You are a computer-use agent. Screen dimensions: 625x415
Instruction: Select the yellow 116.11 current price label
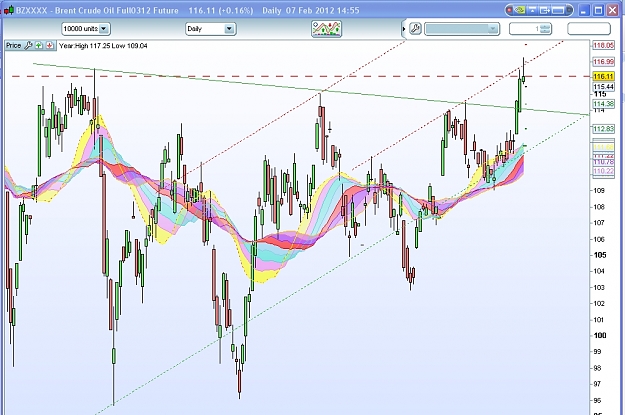(603, 76)
